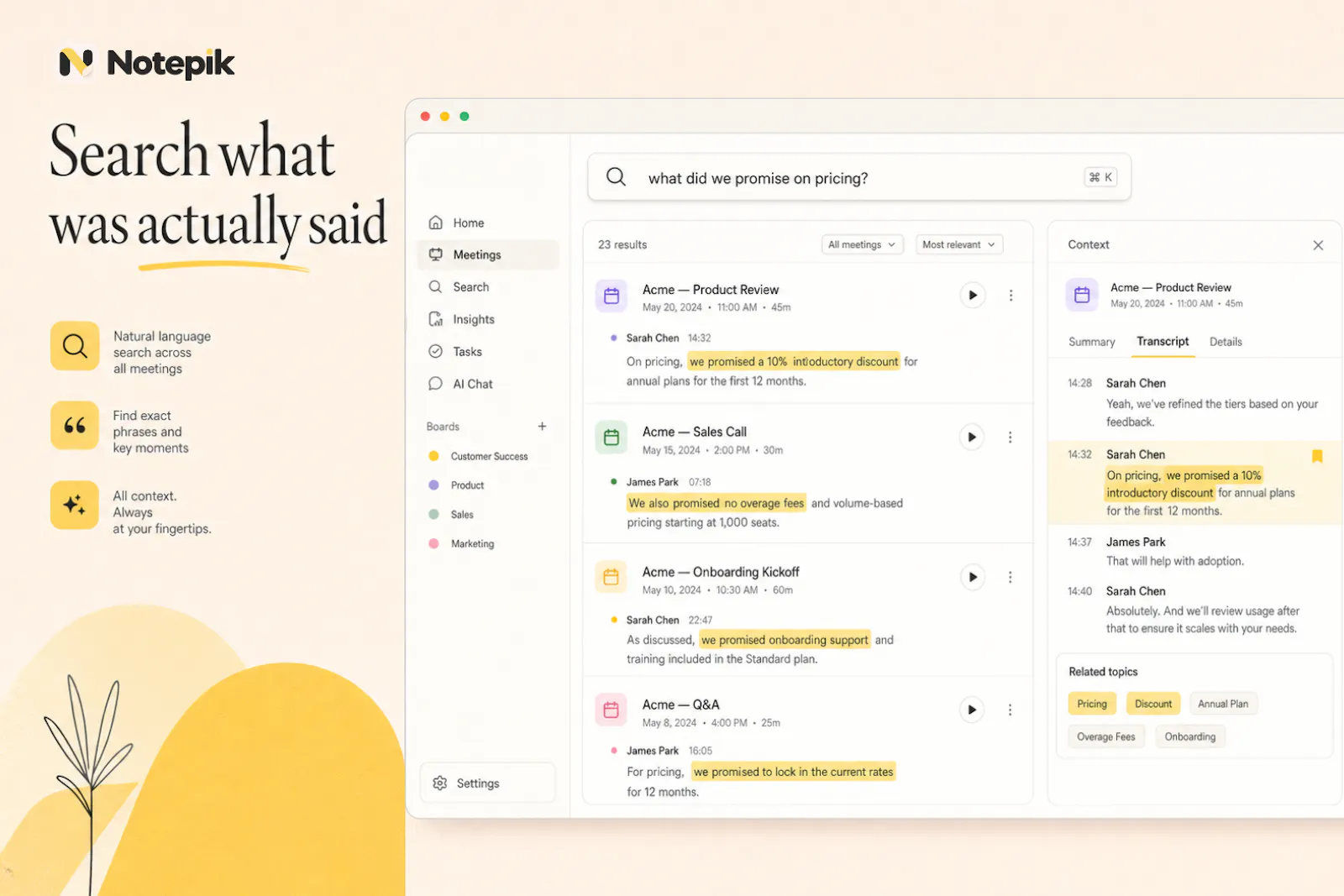
Task: Close the Context panel
Action: point(1318,245)
